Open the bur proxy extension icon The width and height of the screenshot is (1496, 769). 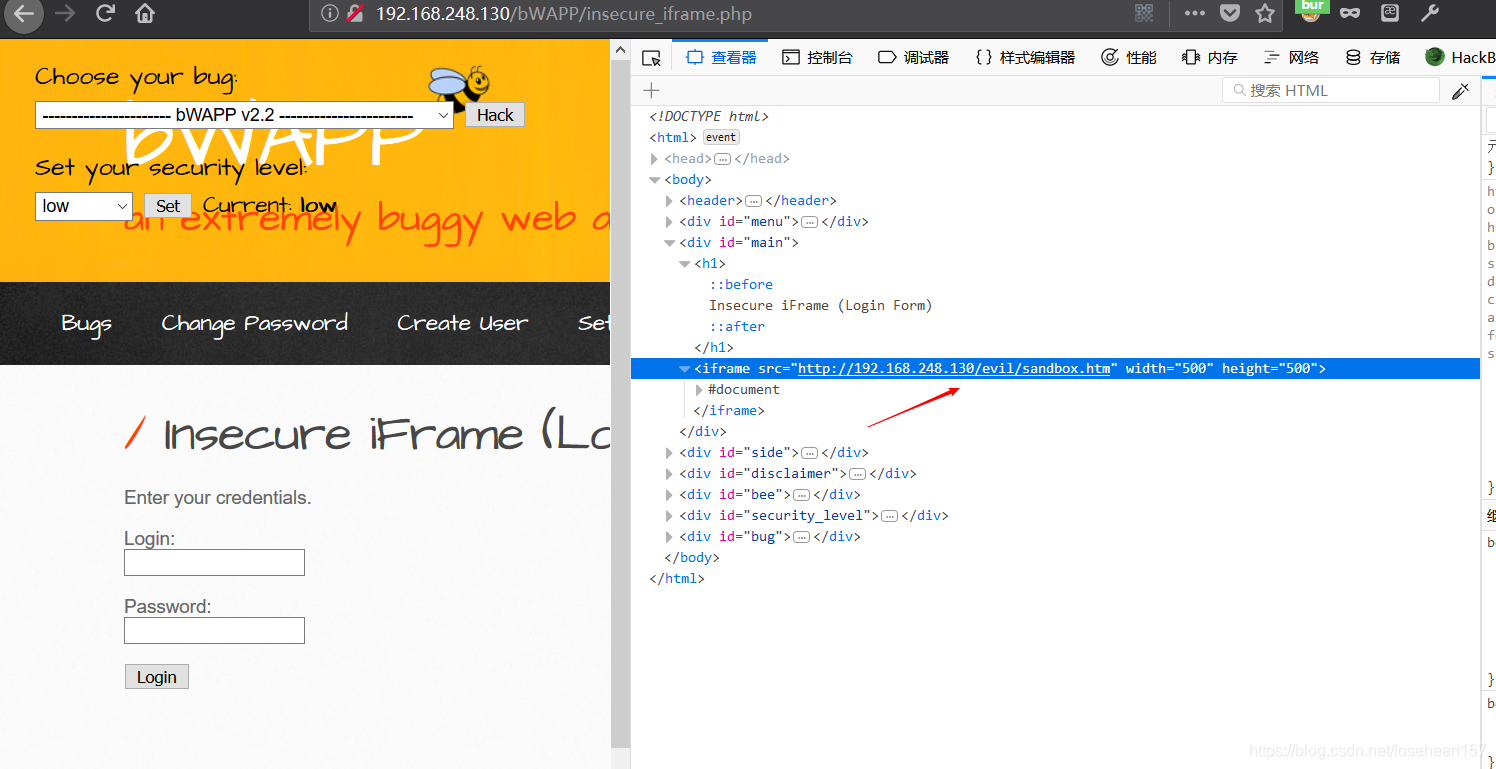click(1312, 11)
